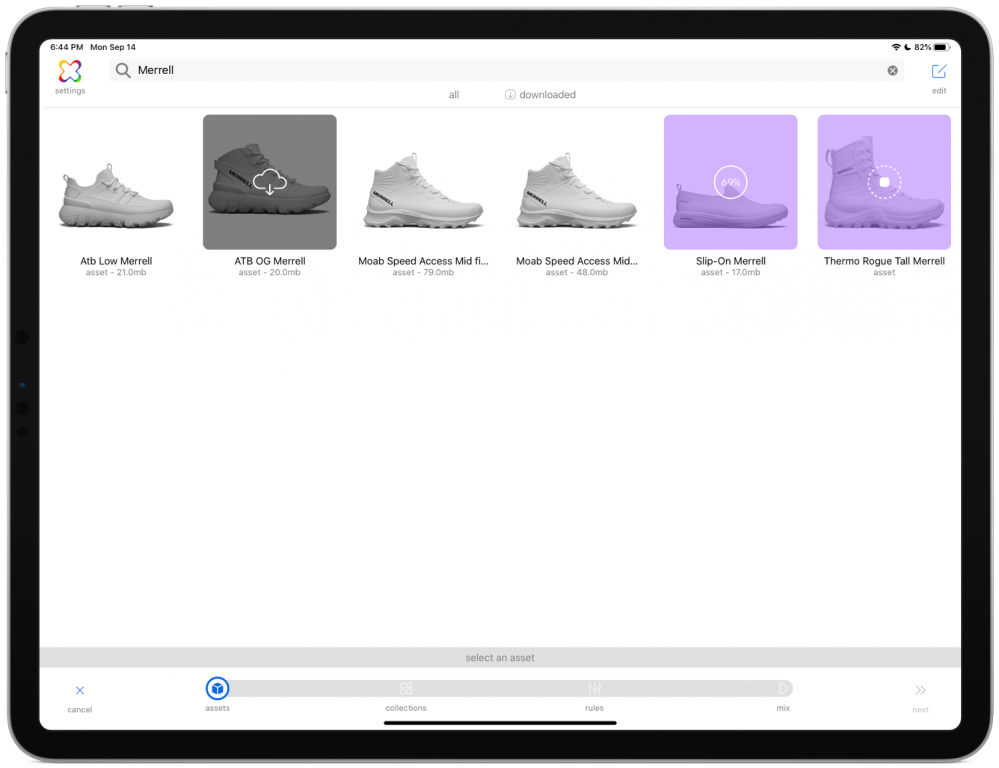Select the assets step cube icon
Screen dimensions: 999x768
(217, 688)
